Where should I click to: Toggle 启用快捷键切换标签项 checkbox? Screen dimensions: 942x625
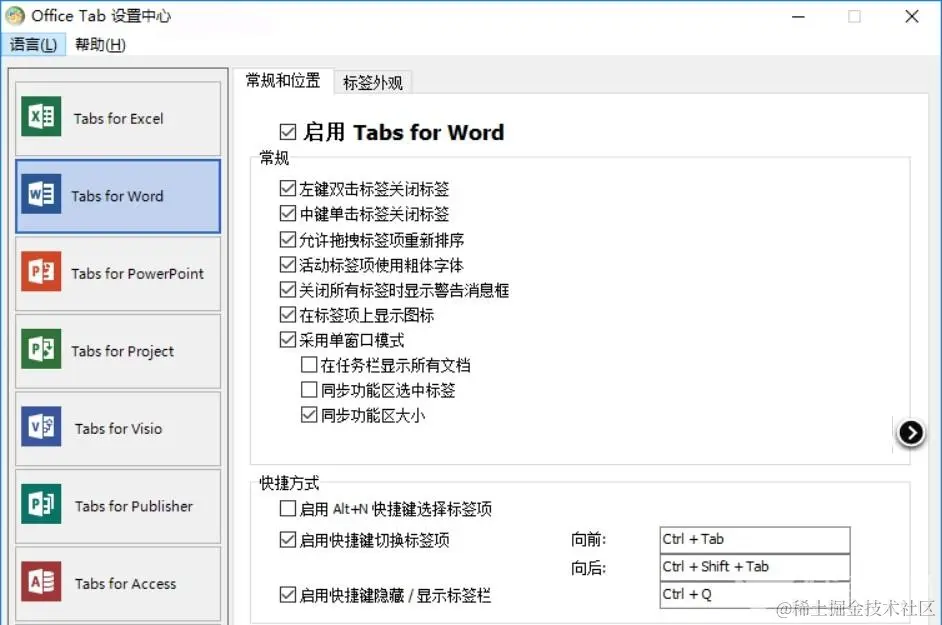[x=288, y=540]
